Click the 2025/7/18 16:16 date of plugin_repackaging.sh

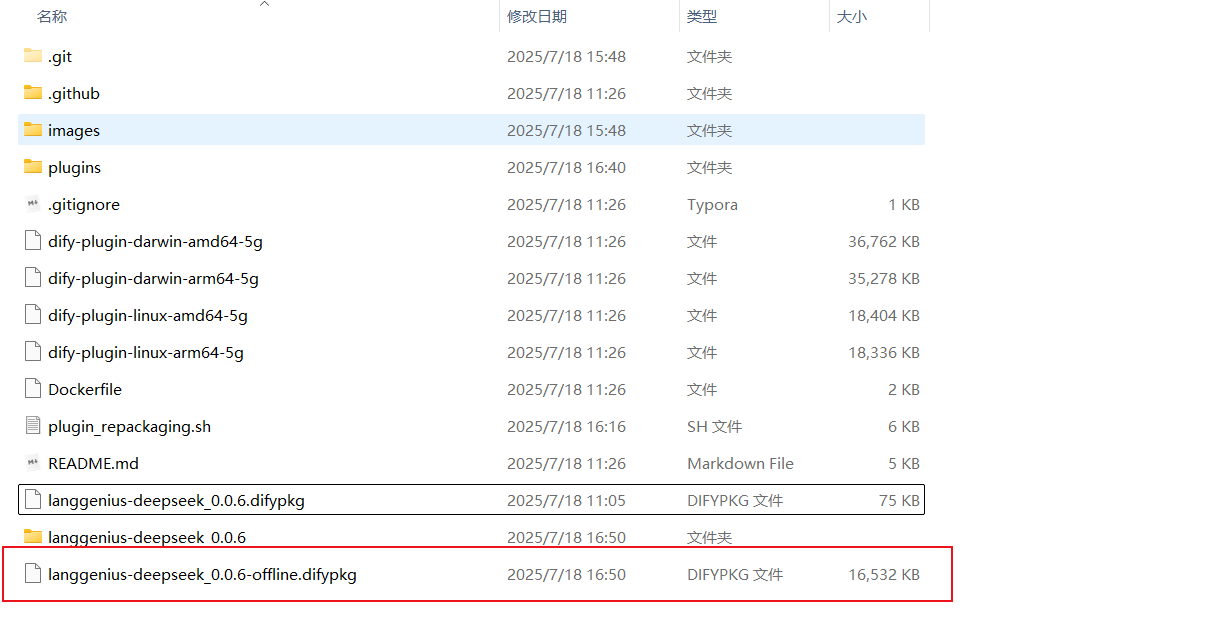[x=566, y=426]
